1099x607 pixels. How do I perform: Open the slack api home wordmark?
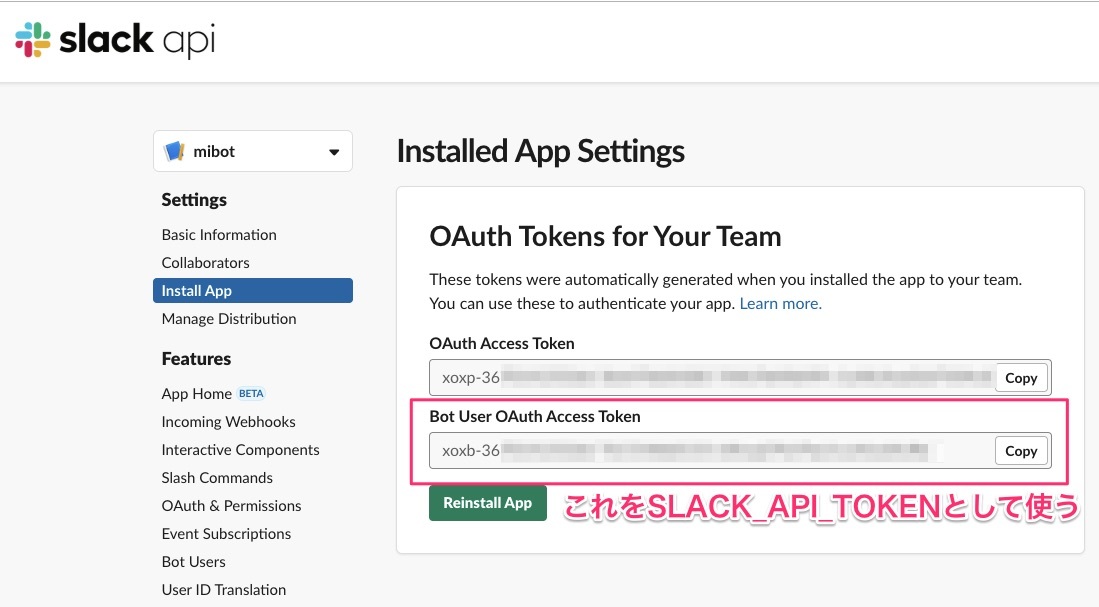pyautogui.click(x=137, y=39)
